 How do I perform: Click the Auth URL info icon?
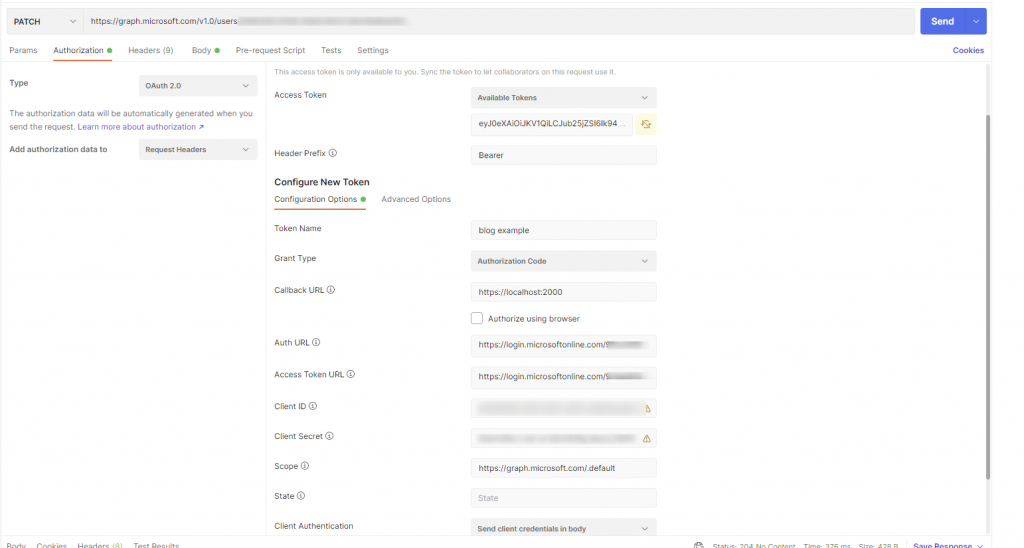(316, 342)
